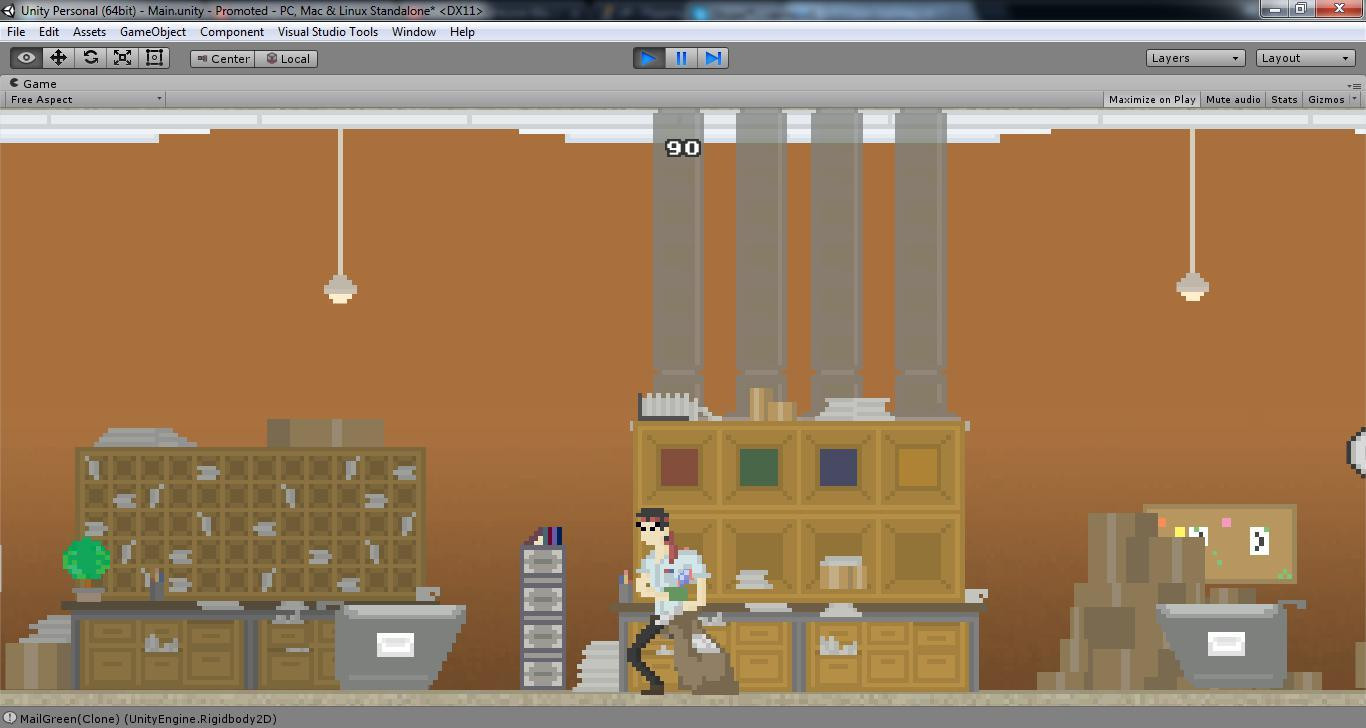Open the Component menu
Screen dimensions: 1366x728
coord(232,32)
